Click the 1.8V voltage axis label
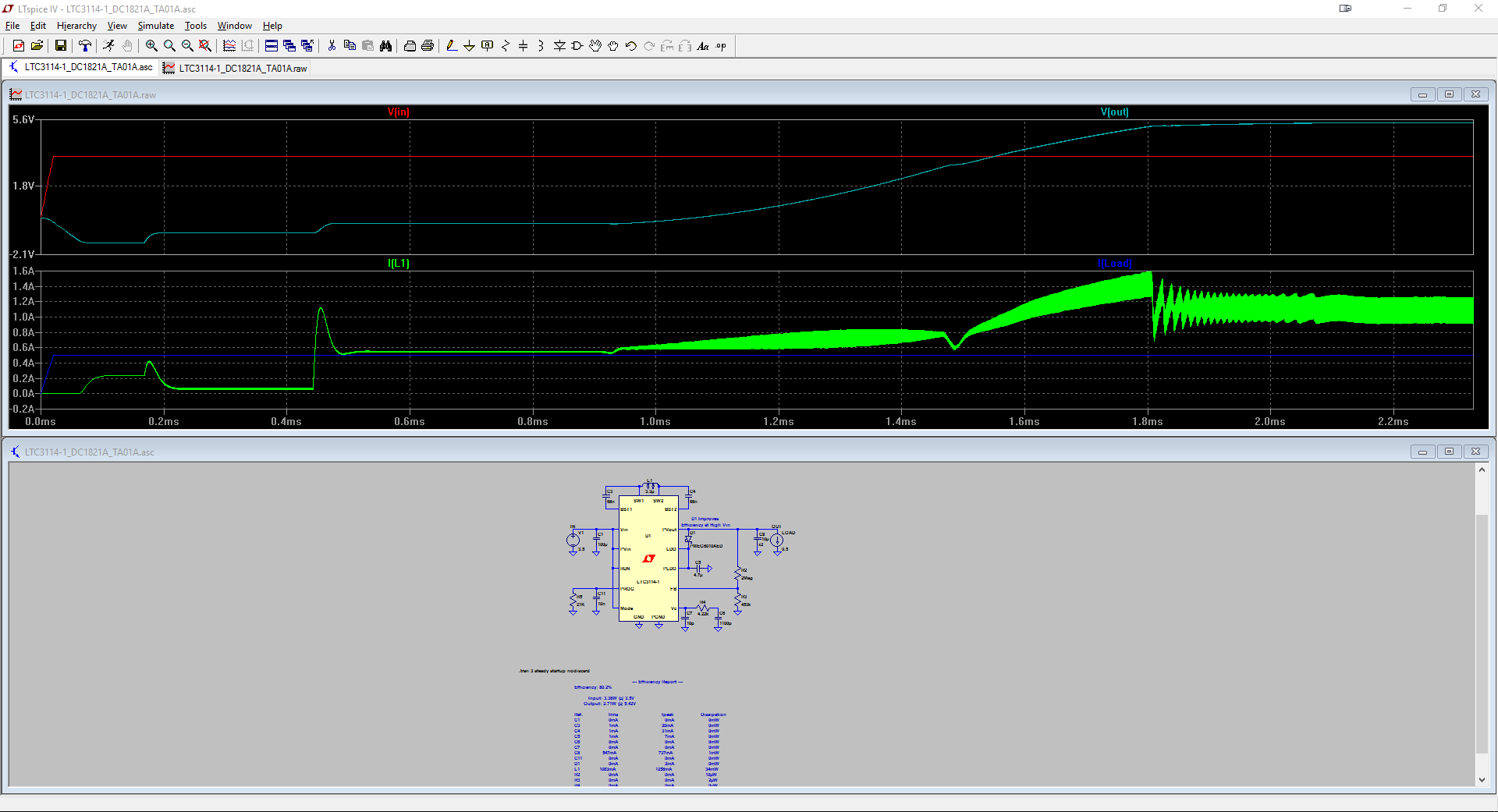The width and height of the screenshot is (1498, 812). coord(23,186)
